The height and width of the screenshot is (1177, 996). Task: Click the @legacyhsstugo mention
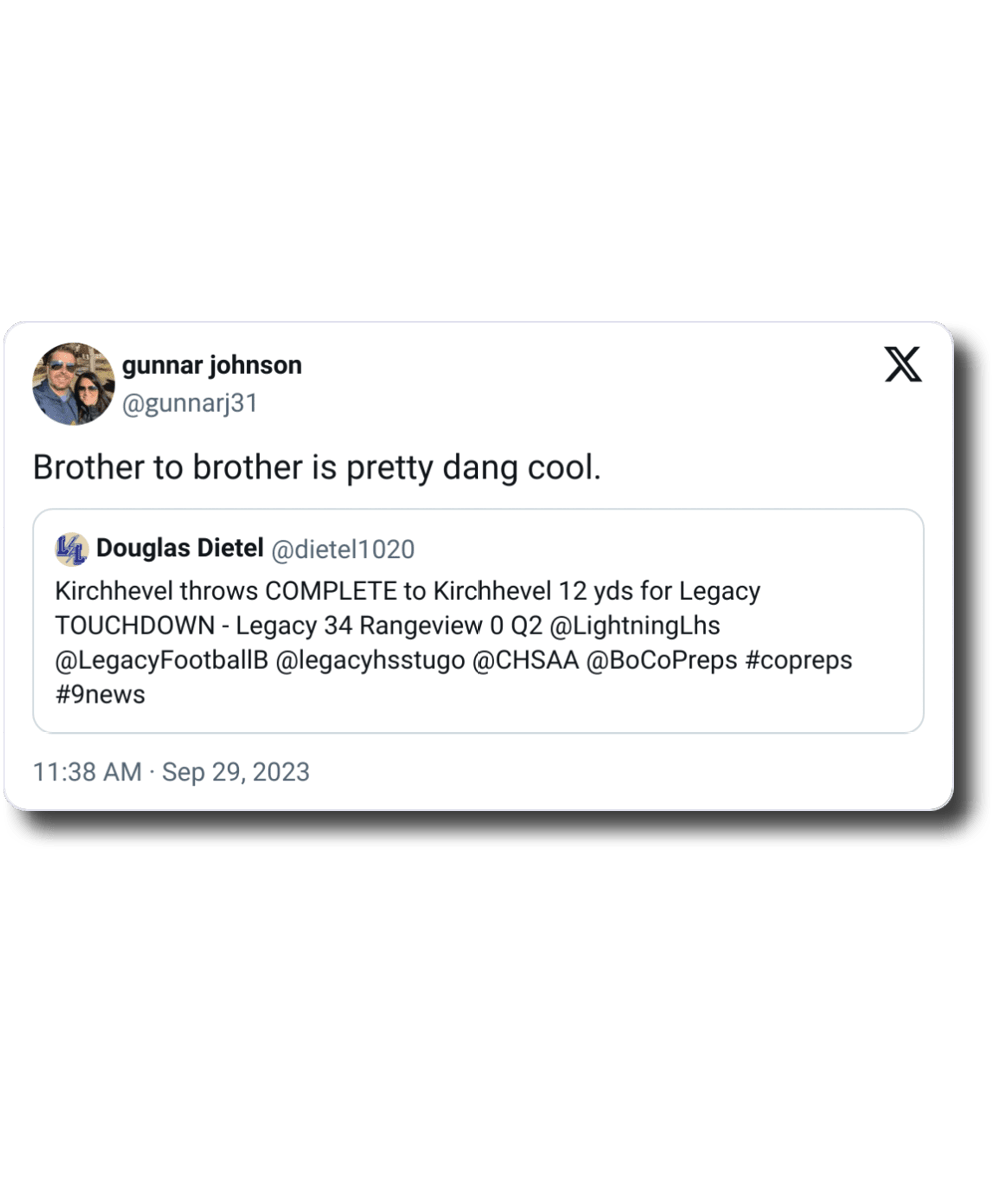[x=367, y=660]
